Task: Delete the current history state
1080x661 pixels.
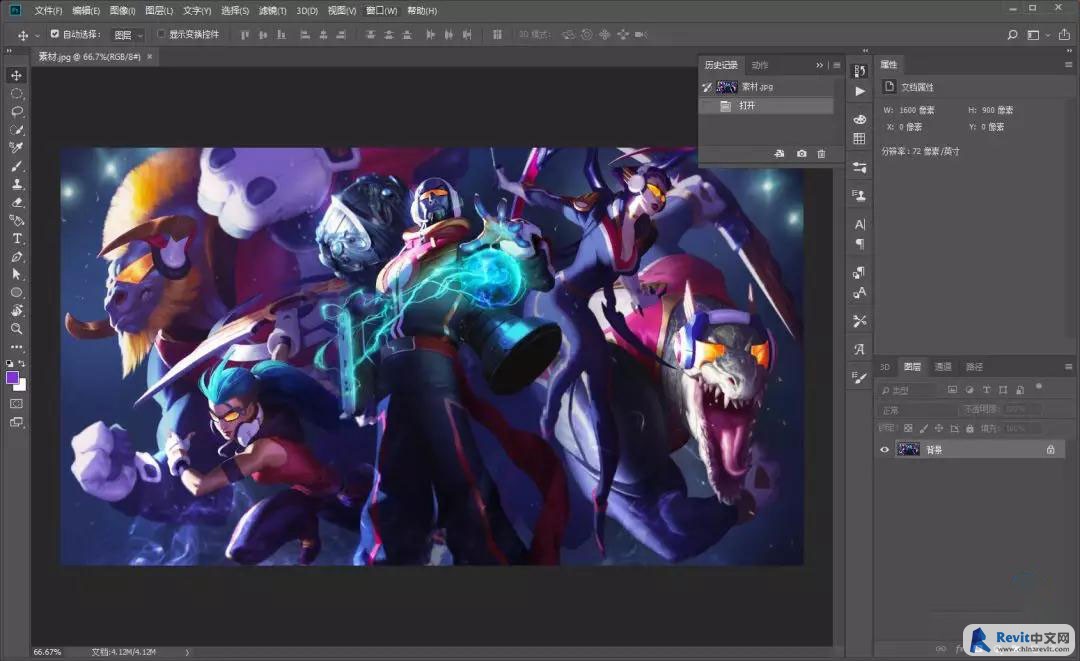Action: point(821,154)
